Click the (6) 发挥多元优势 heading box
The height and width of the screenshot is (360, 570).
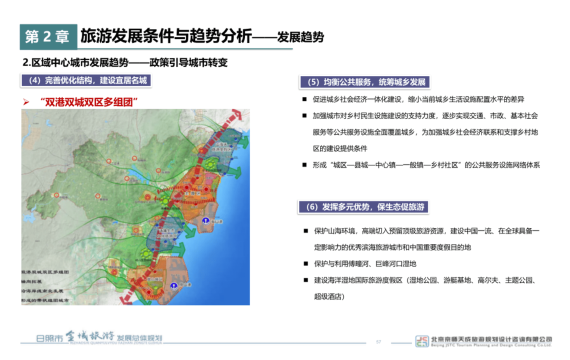click(363, 207)
